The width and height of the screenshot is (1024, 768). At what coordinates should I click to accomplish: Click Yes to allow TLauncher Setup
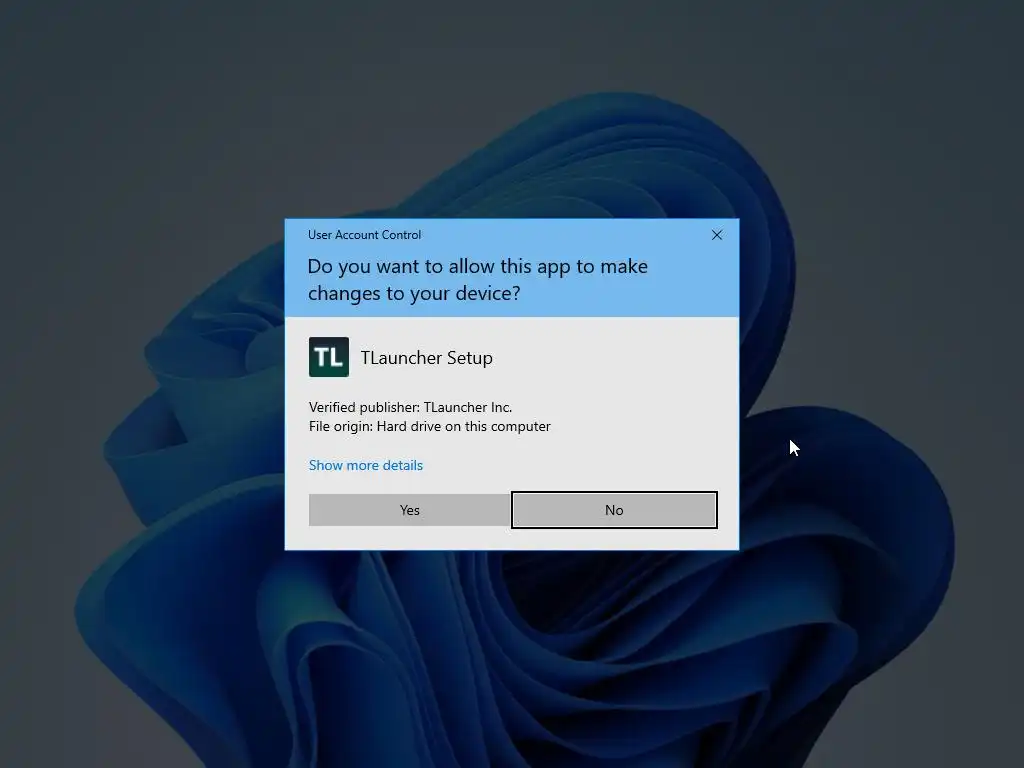point(409,510)
